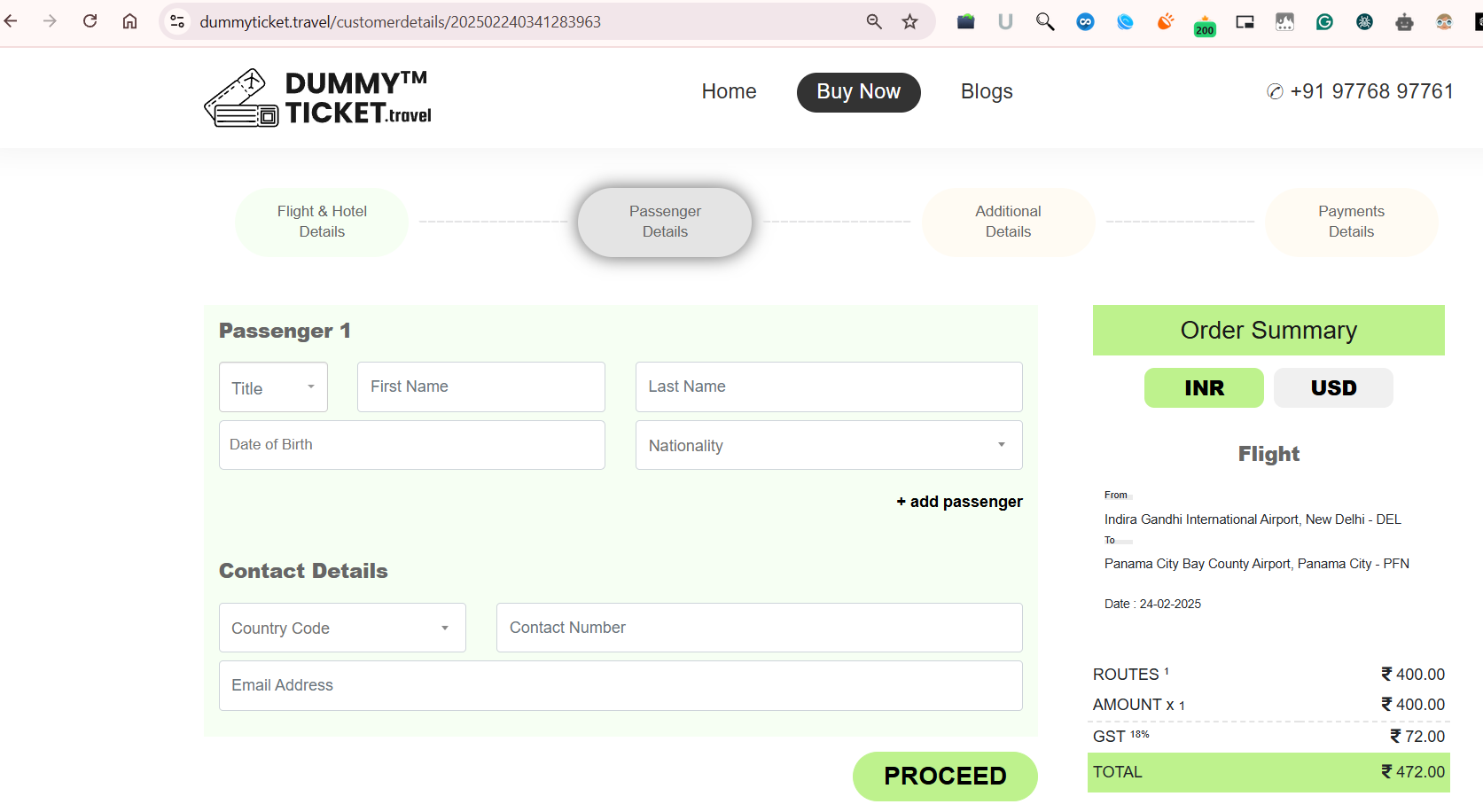Open the Grammarly extension icon

[1324, 21]
